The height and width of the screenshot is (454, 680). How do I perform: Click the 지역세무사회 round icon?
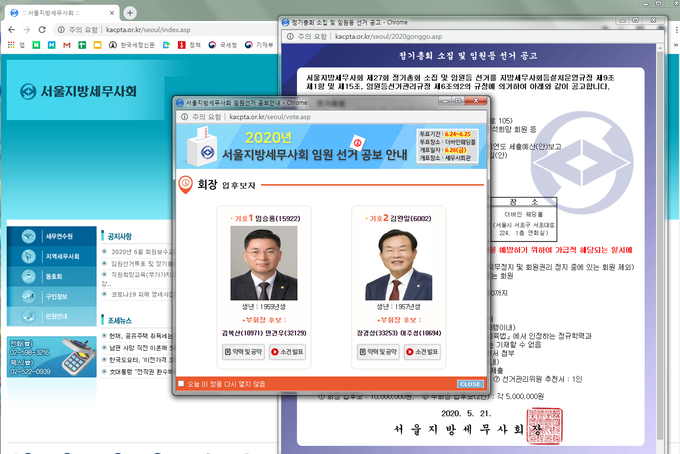[29, 256]
